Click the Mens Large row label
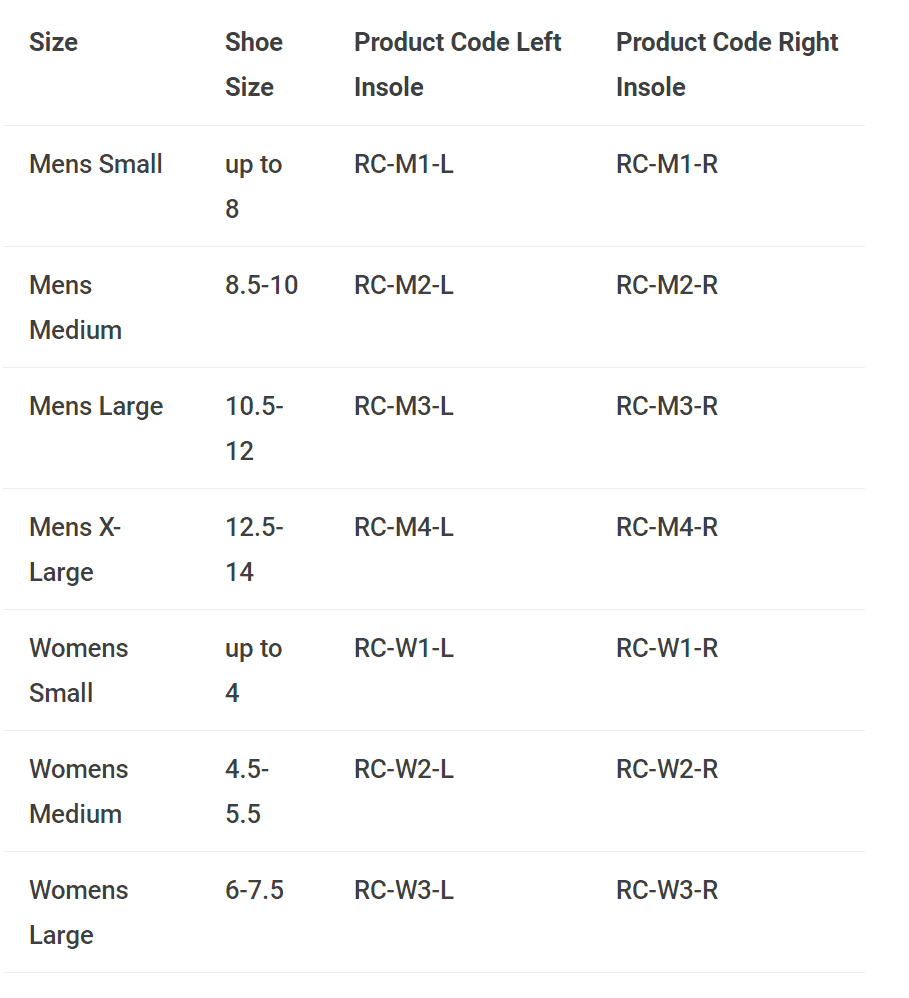Screen dimensions: 909x998 [96, 406]
